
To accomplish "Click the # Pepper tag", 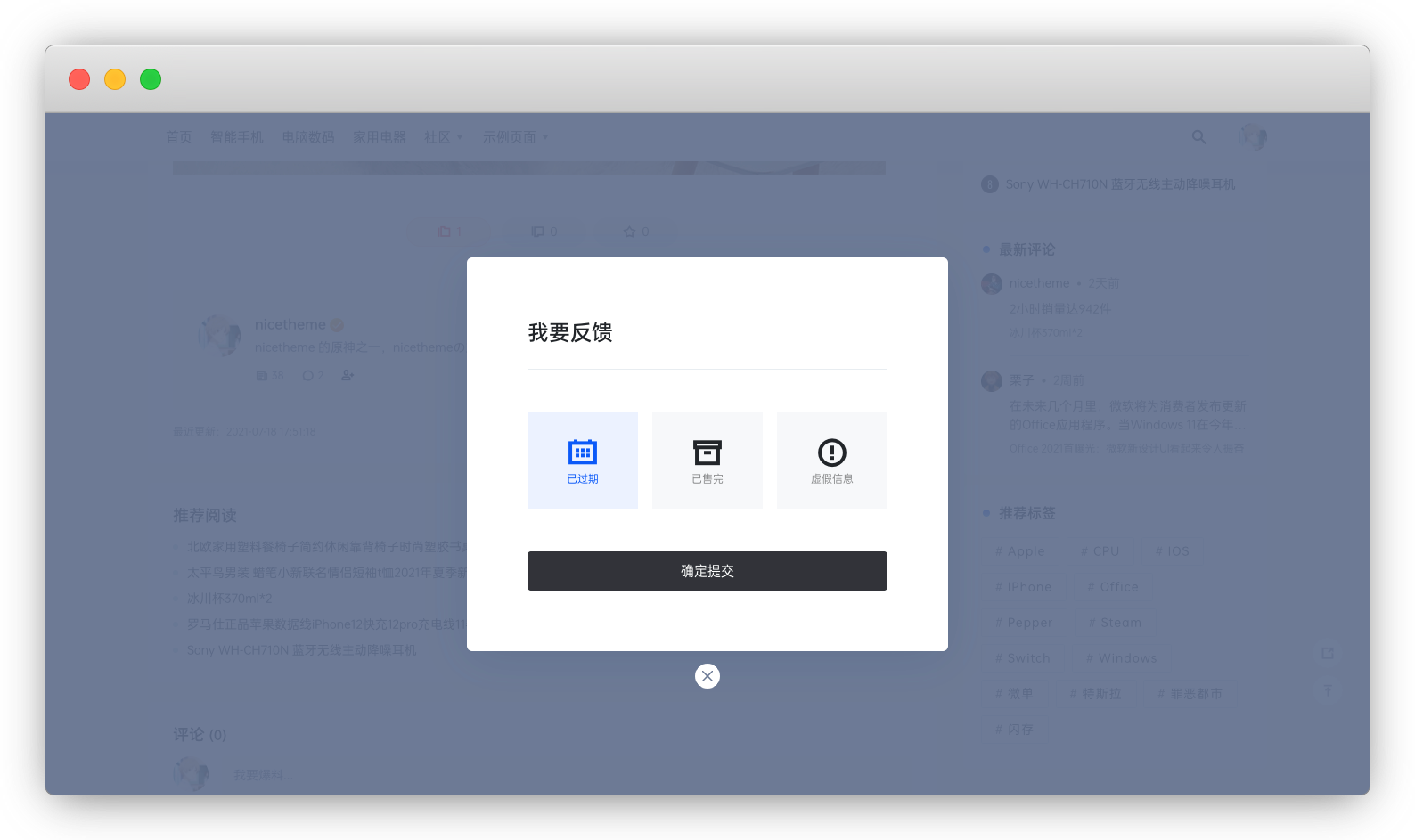I will 1025,623.
